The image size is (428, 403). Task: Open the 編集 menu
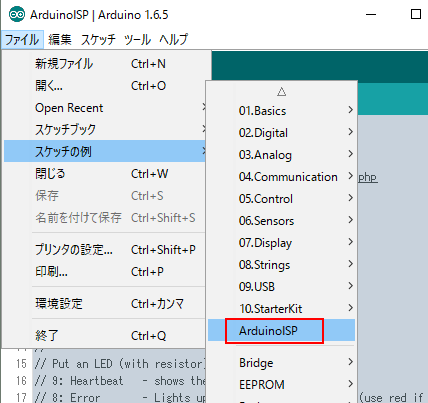(x=60, y=40)
